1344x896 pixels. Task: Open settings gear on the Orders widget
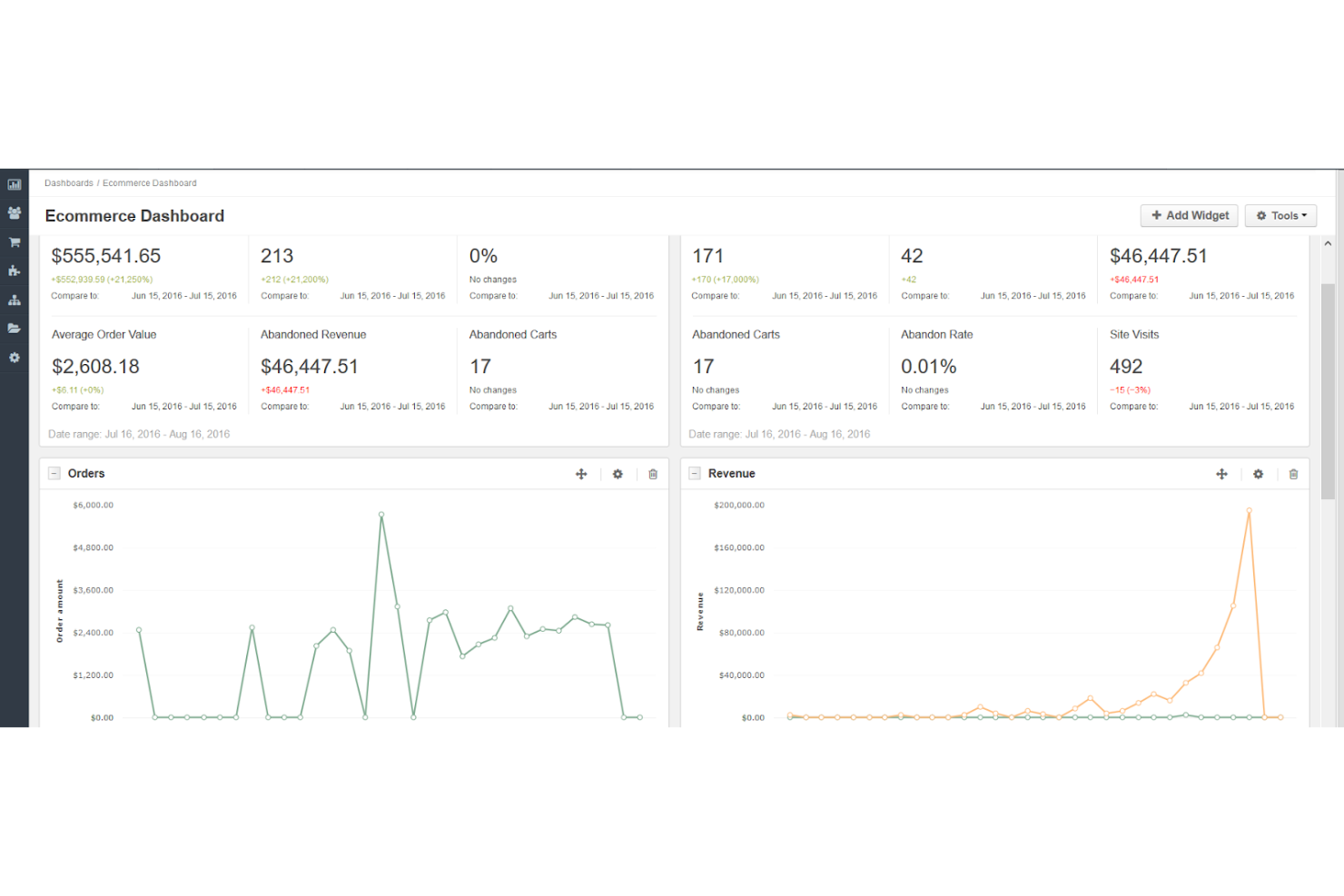point(618,474)
